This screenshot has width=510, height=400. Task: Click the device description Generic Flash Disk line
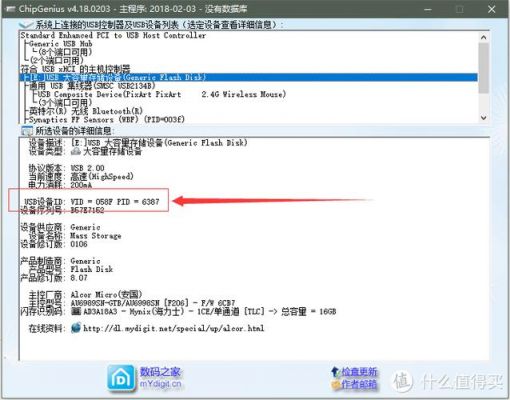pyautogui.click(x=159, y=143)
